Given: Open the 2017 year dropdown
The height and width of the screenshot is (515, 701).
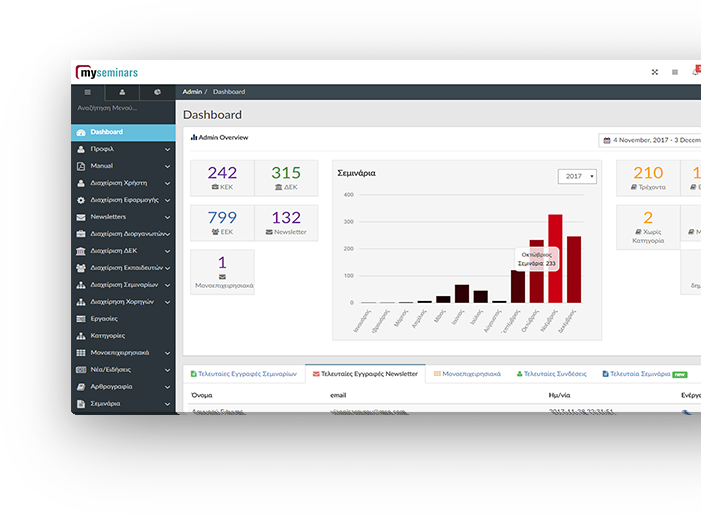Looking at the screenshot, I should [x=577, y=176].
